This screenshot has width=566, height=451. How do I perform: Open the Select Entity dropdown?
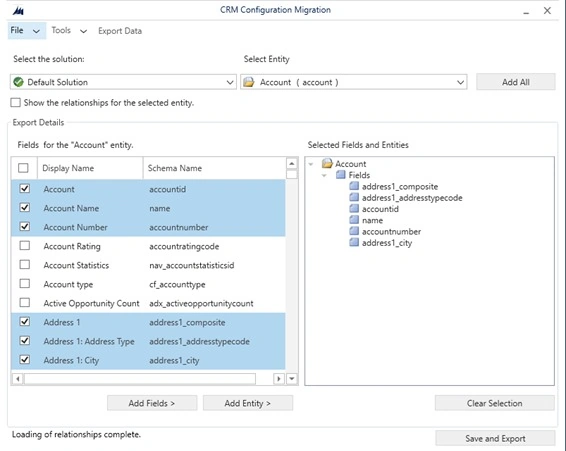(354, 82)
